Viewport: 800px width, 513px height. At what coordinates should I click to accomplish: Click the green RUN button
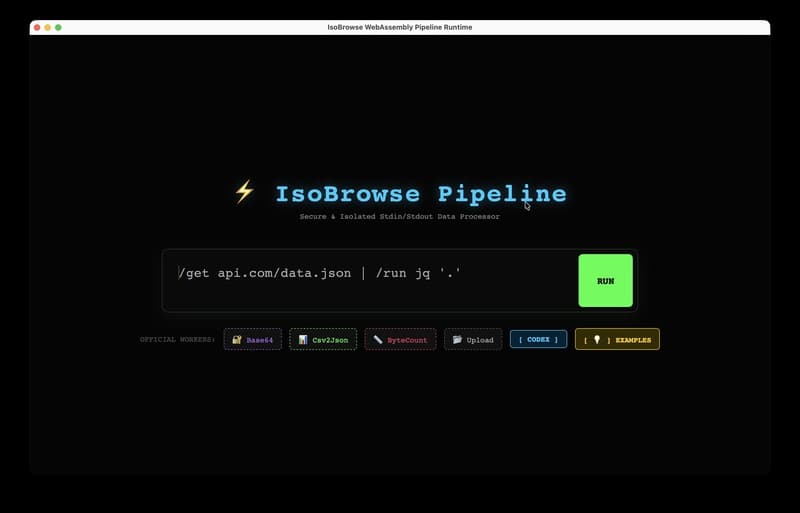point(605,281)
